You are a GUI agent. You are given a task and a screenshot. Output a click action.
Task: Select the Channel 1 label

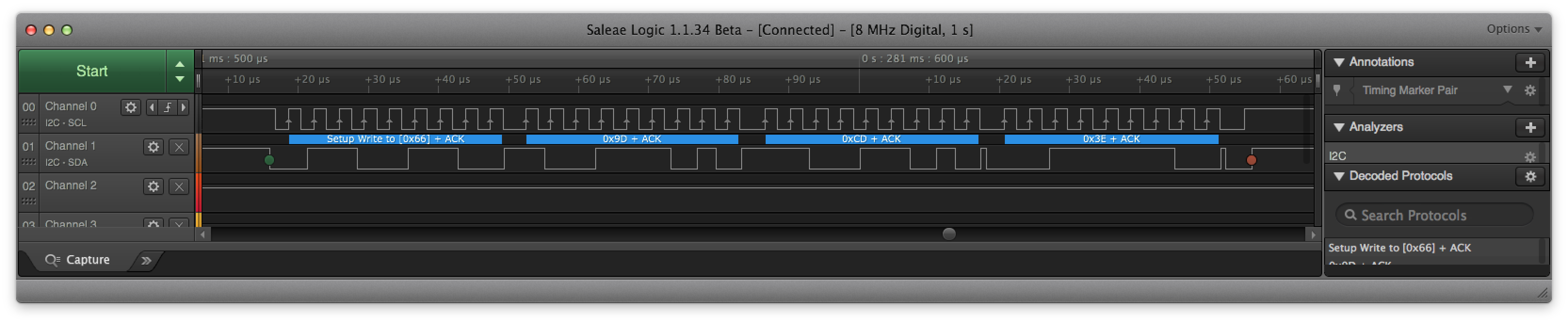click(x=71, y=146)
